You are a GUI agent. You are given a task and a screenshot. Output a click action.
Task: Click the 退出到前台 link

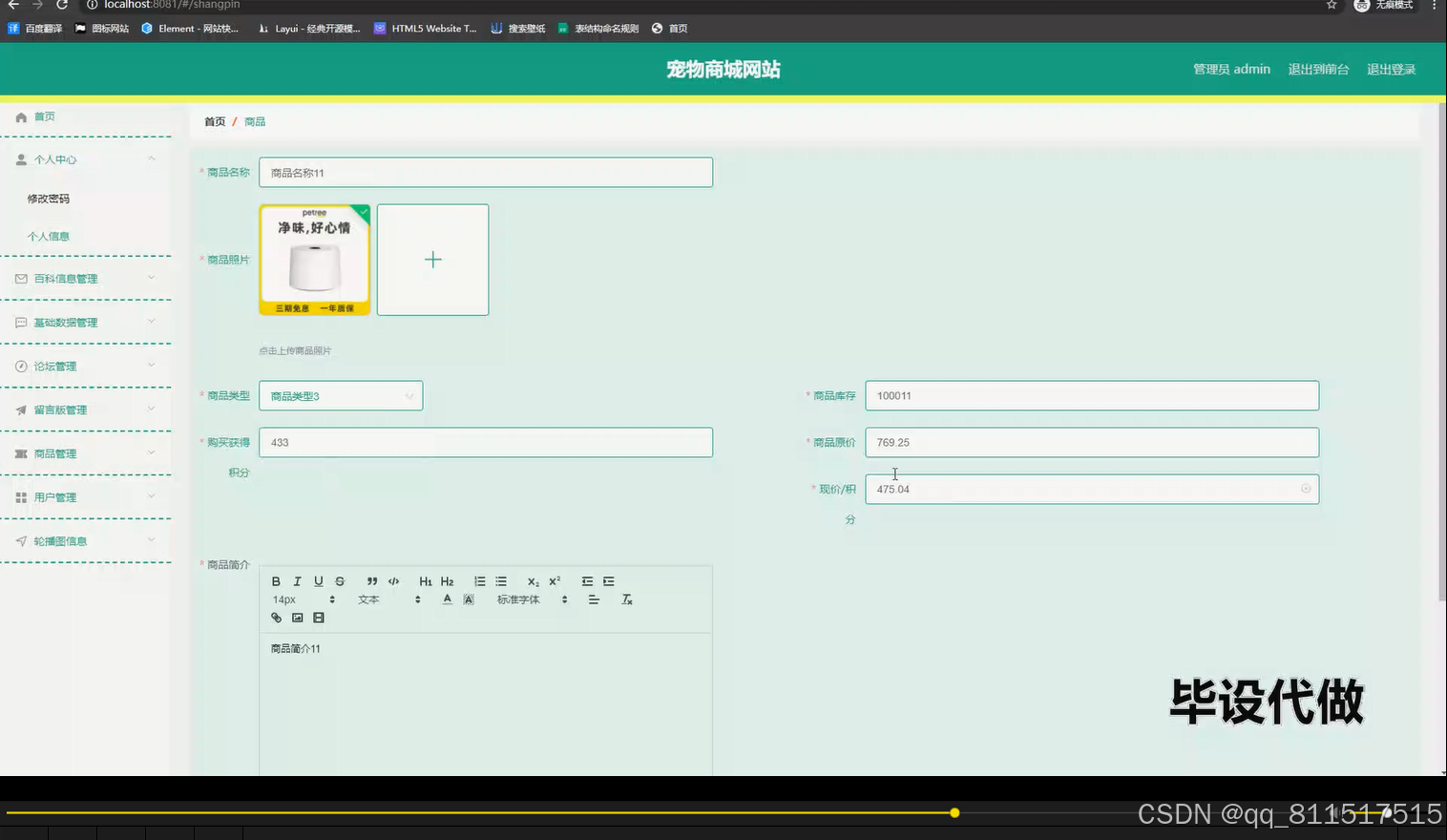click(x=1318, y=69)
